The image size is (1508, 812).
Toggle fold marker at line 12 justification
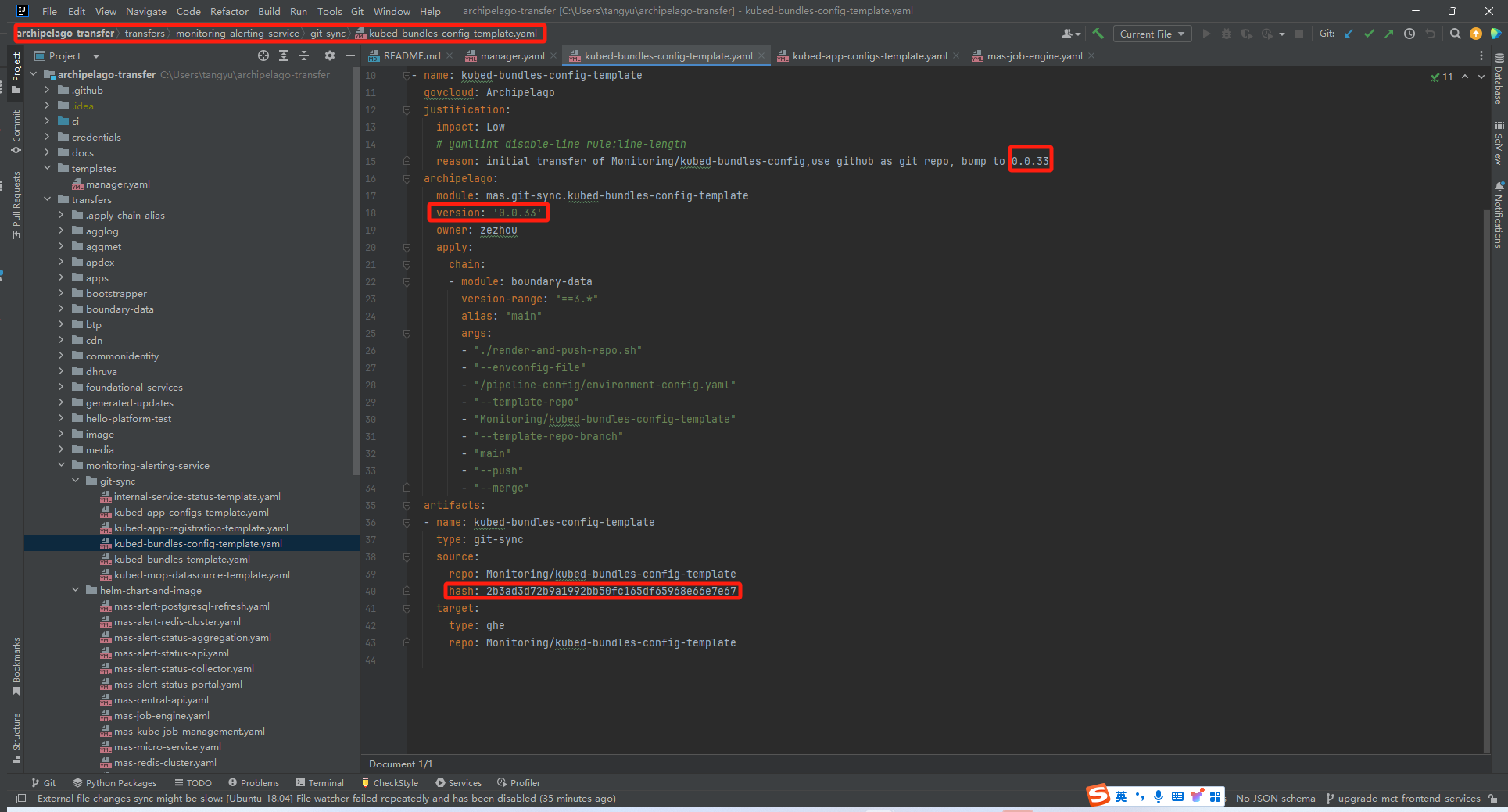407,110
